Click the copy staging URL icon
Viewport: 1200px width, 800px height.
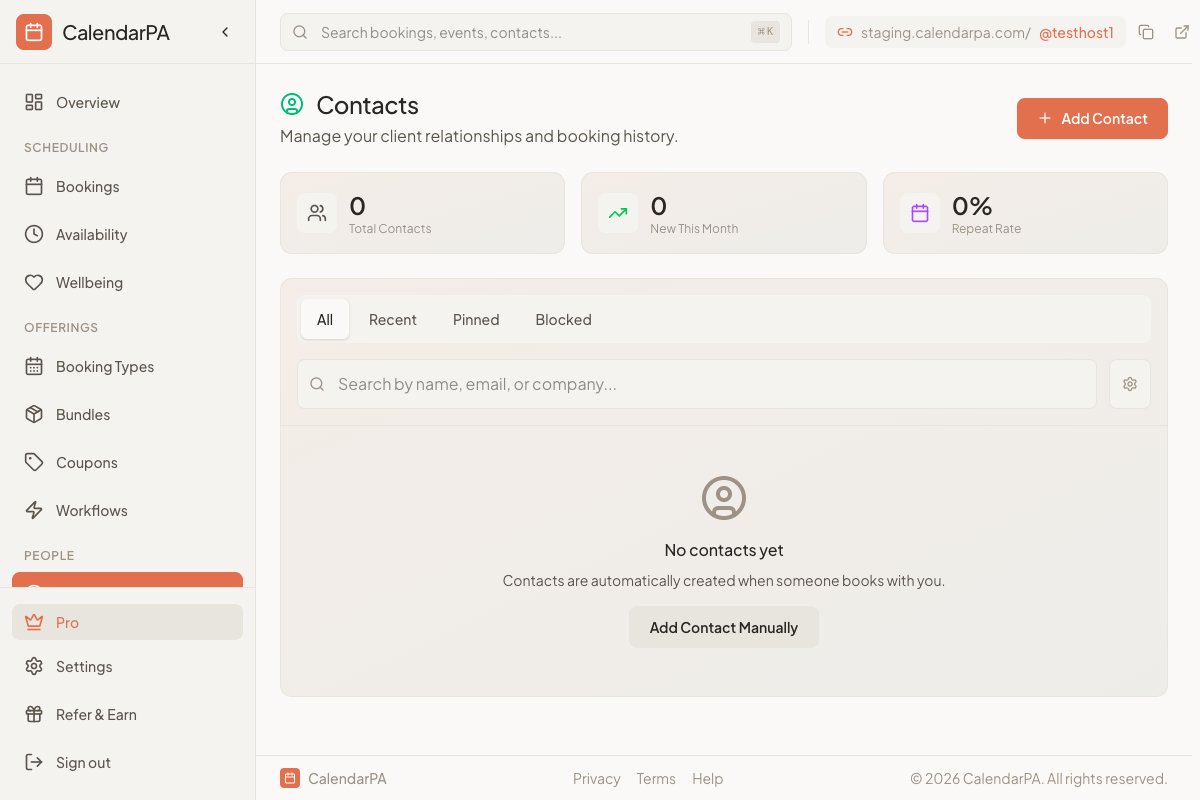click(1146, 31)
